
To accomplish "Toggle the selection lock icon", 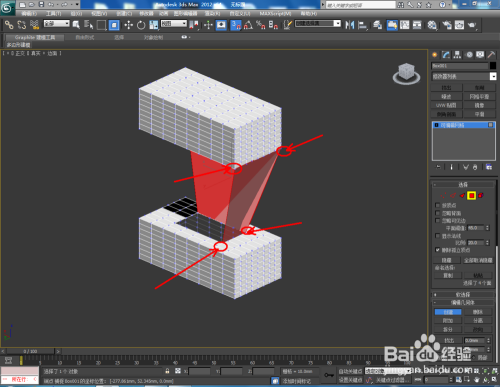I will [x=167, y=371].
